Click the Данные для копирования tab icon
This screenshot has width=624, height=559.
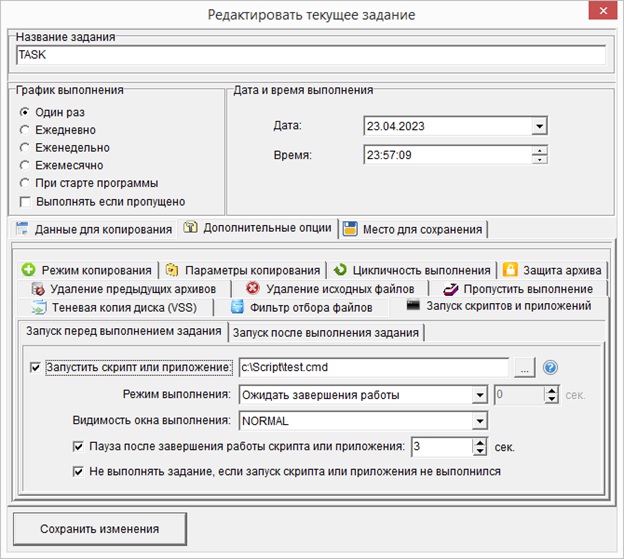pos(22,229)
